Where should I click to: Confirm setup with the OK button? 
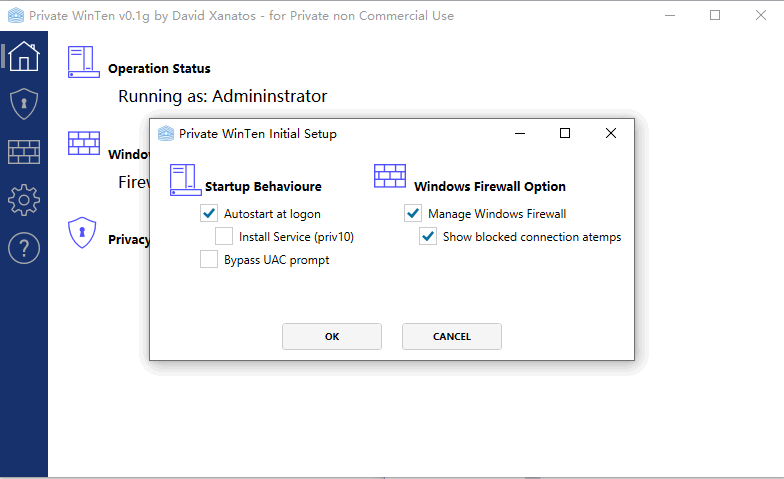click(x=332, y=337)
